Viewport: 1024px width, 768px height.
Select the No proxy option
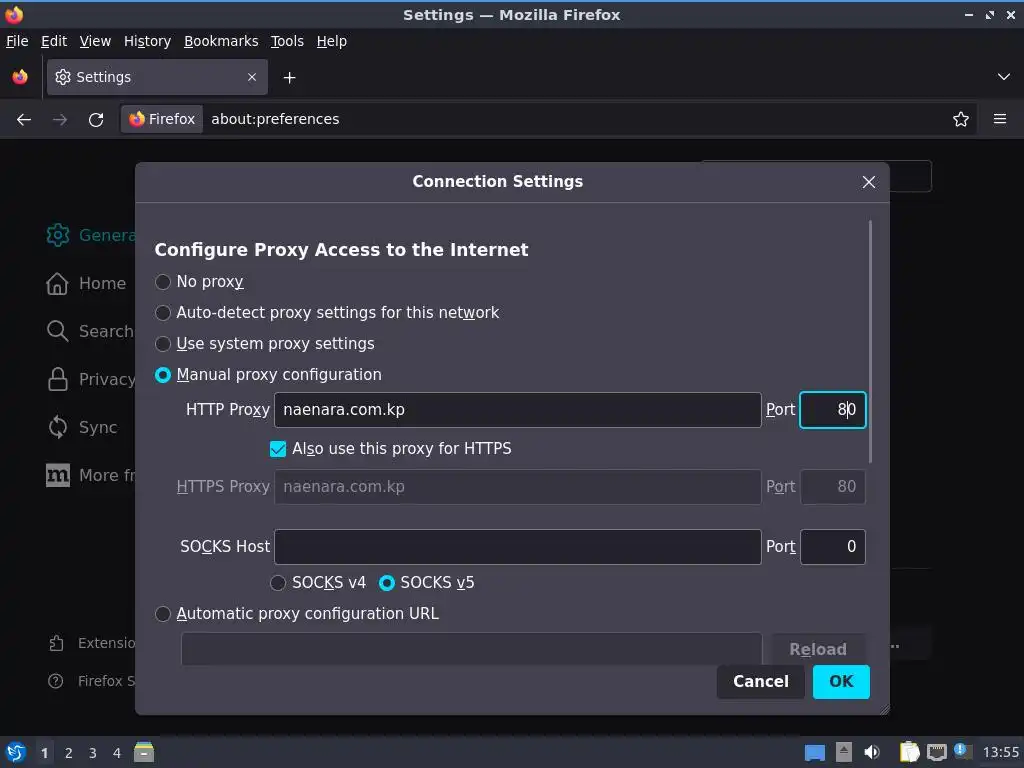coord(163,282)
